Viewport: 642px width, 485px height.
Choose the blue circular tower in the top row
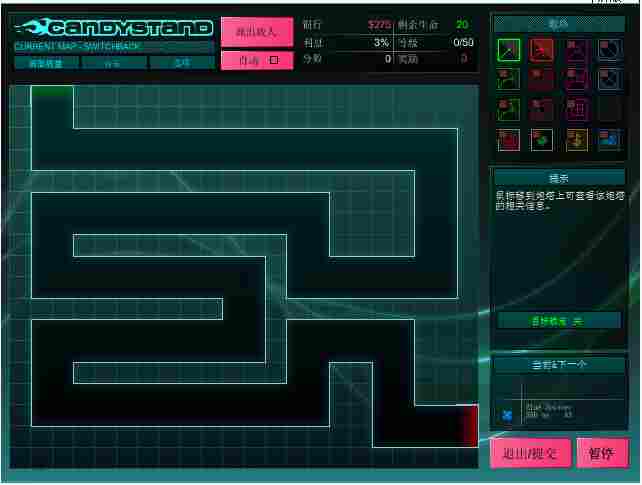click(609, 49)
